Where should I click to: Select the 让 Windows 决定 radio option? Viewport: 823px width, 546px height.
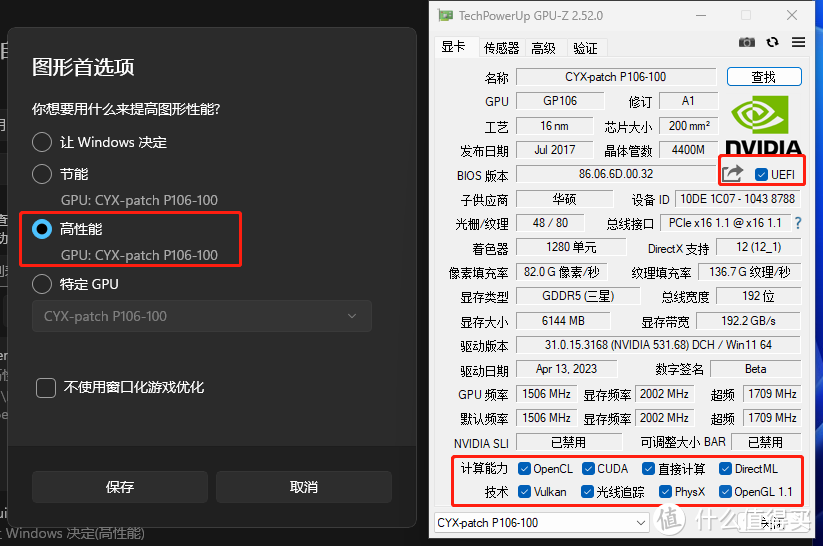point(42,142)
